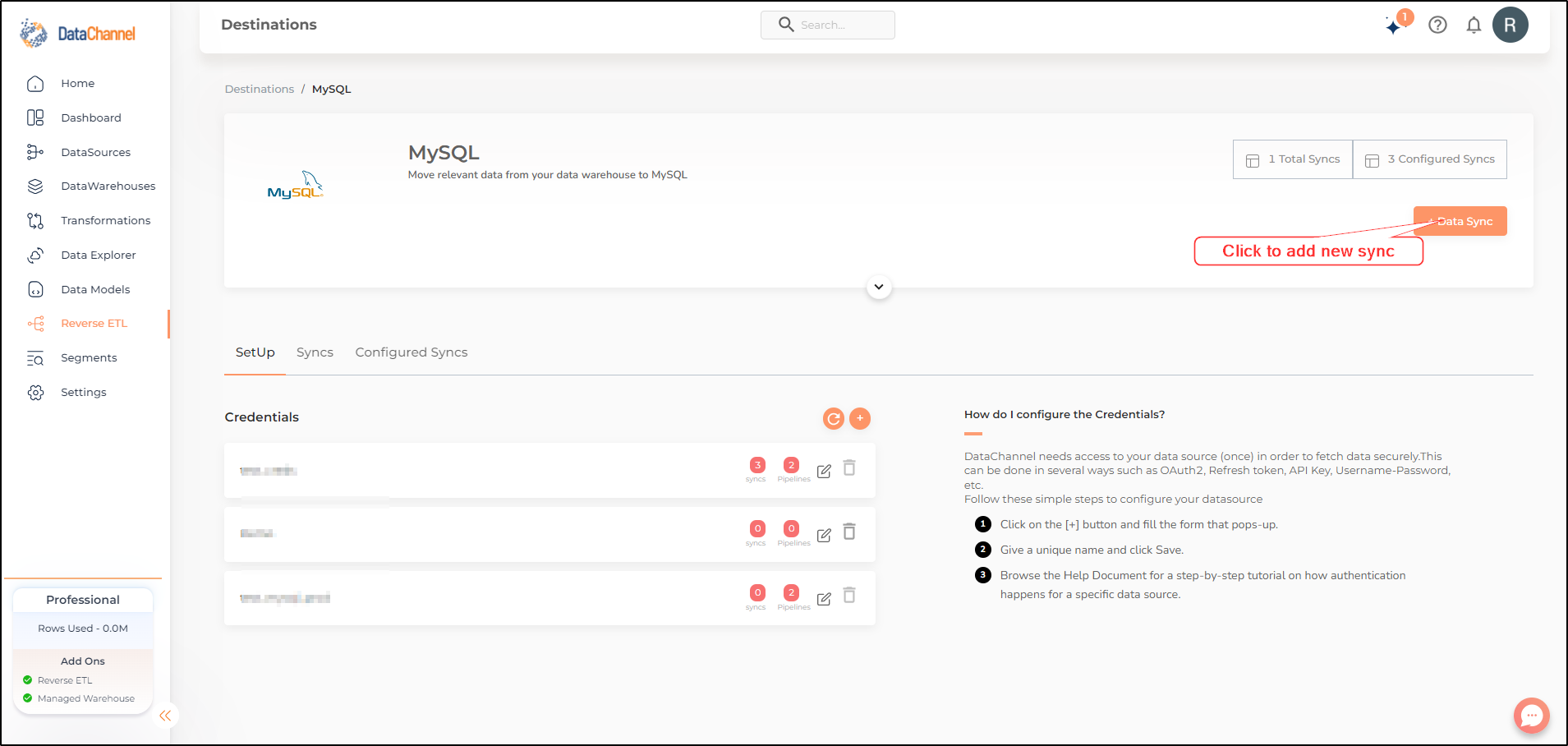Delete the second credential with 0 pipelines
This screenshot has width=1568, height=746.
coord(849,532)
